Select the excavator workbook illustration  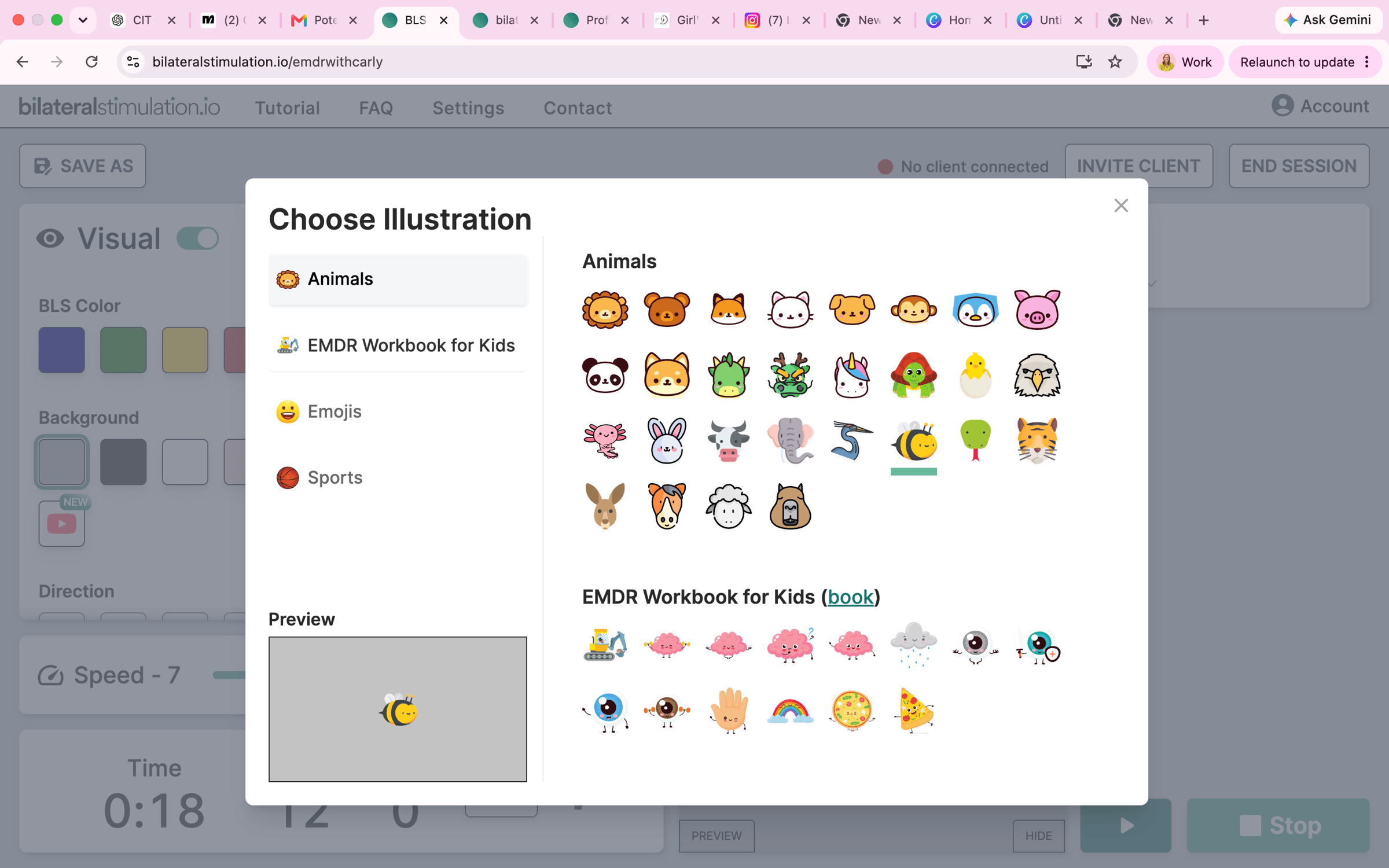click(605, 645)
